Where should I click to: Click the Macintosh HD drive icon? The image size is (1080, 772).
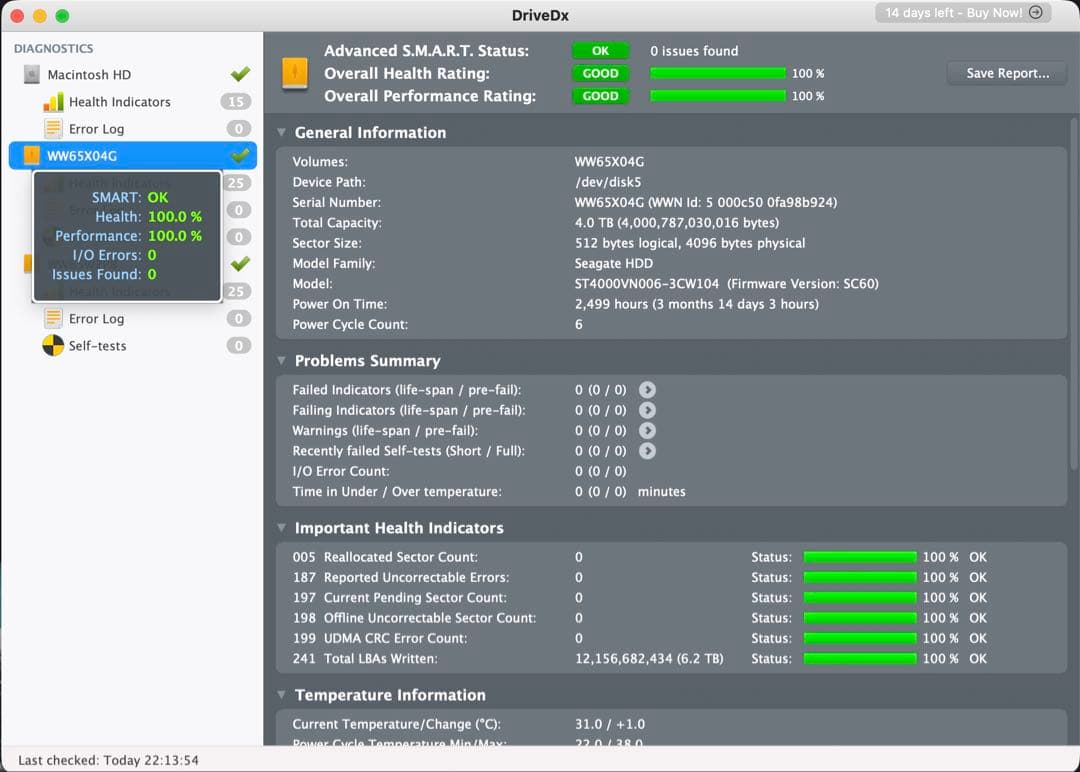coord(32,74)
